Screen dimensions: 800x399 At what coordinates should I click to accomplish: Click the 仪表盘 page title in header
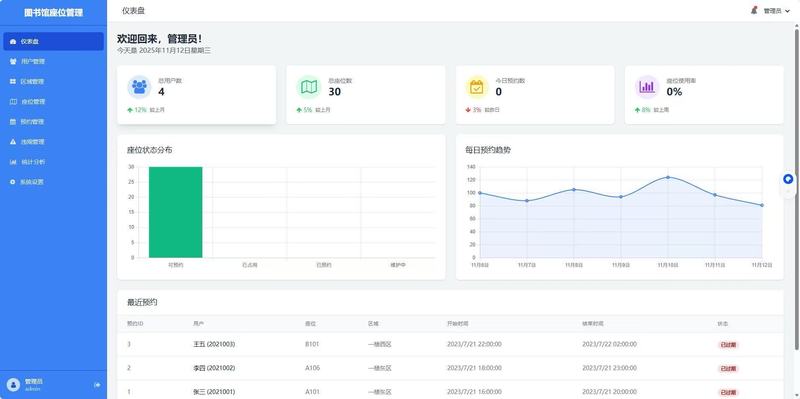coord(133,11)
